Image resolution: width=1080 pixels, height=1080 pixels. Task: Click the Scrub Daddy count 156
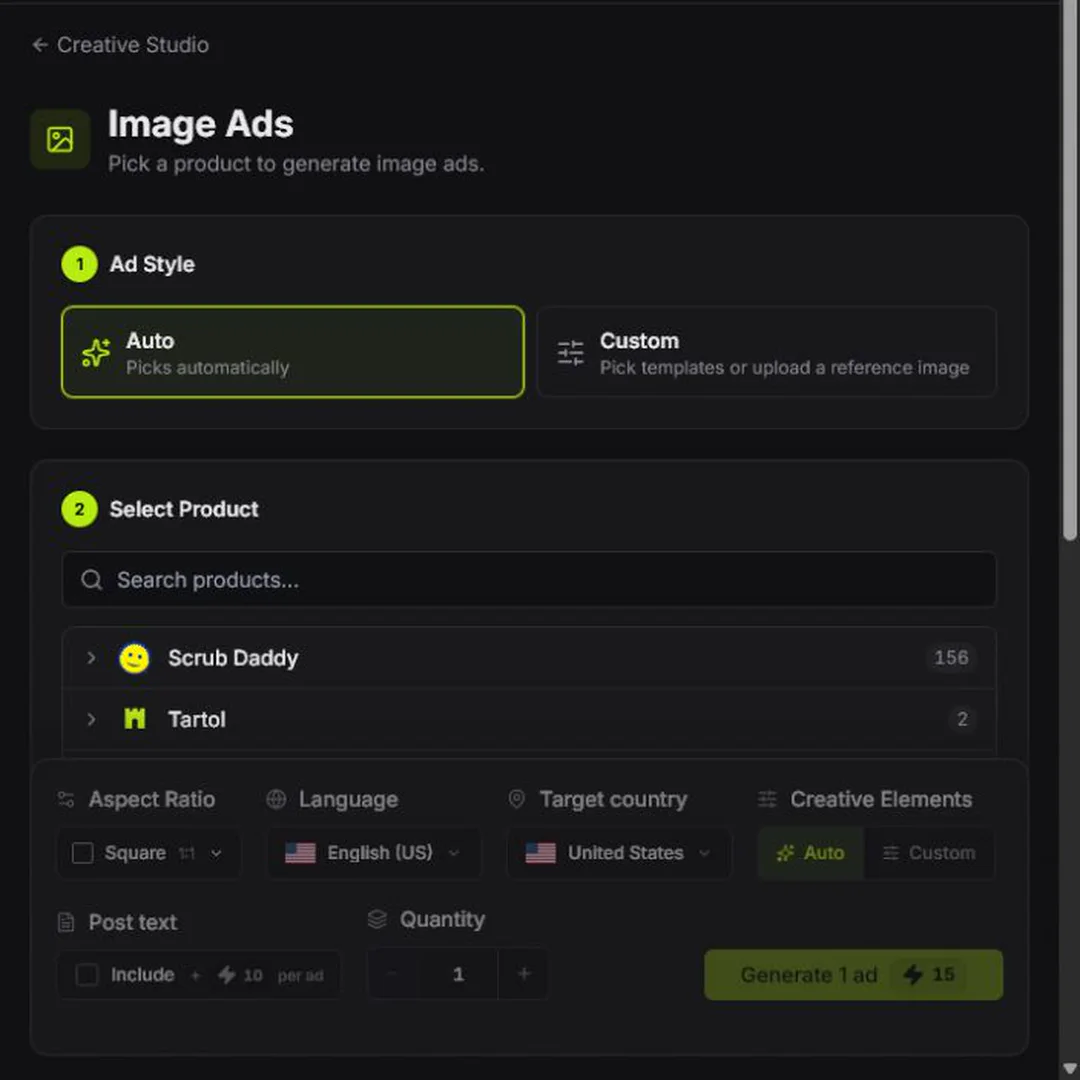pos(951,658)
